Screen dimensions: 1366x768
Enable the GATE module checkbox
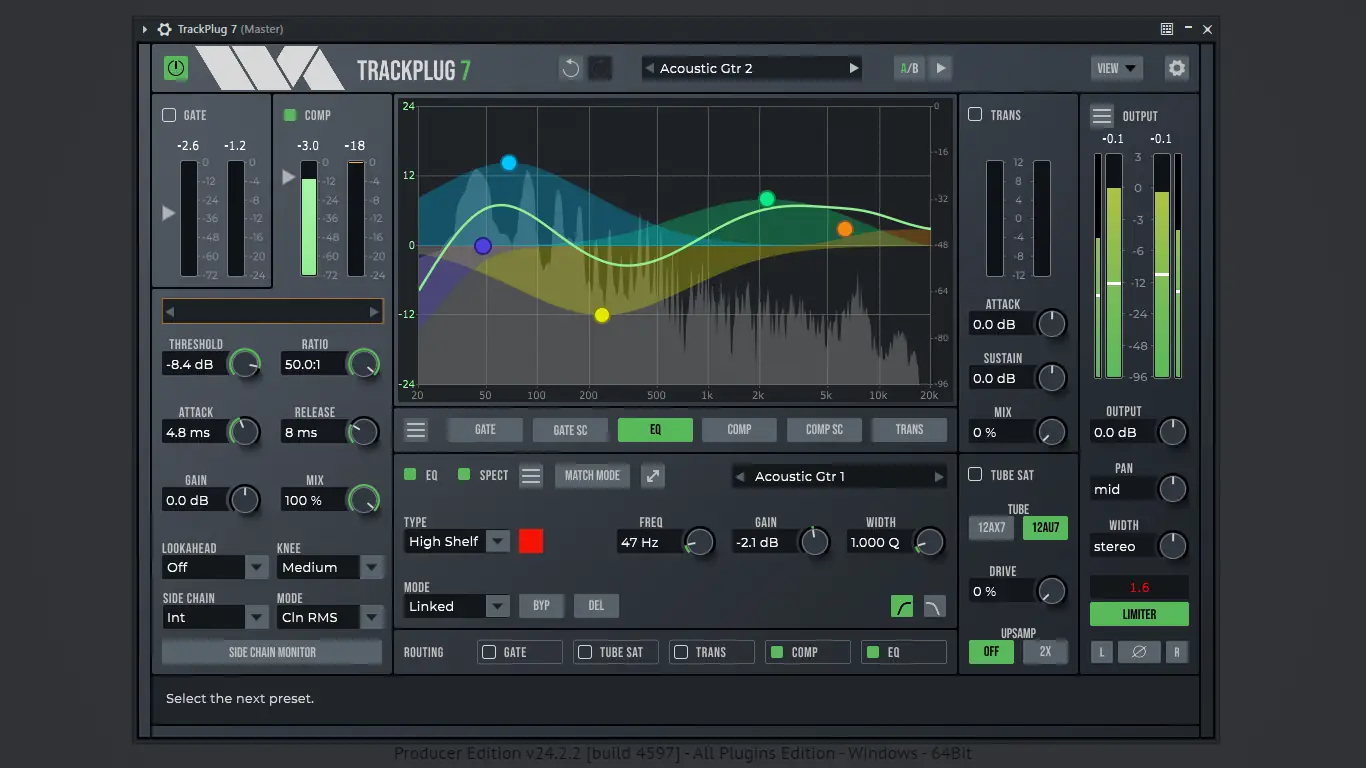(169, 114)
